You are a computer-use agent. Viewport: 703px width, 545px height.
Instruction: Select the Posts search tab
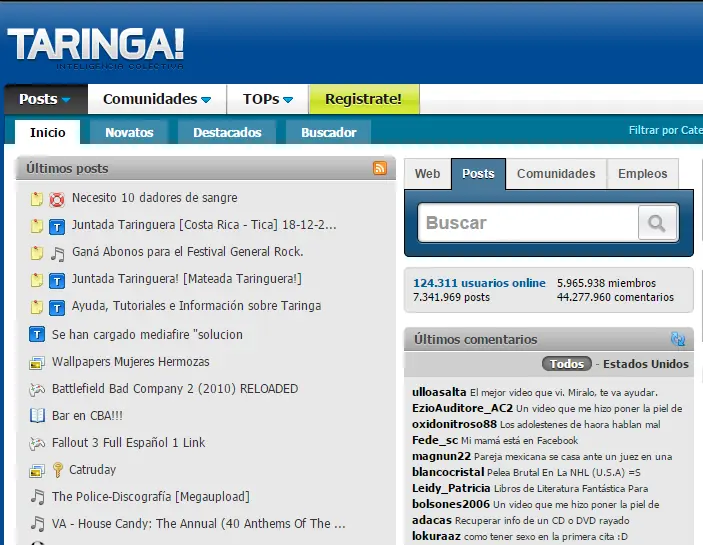(478, 173)
